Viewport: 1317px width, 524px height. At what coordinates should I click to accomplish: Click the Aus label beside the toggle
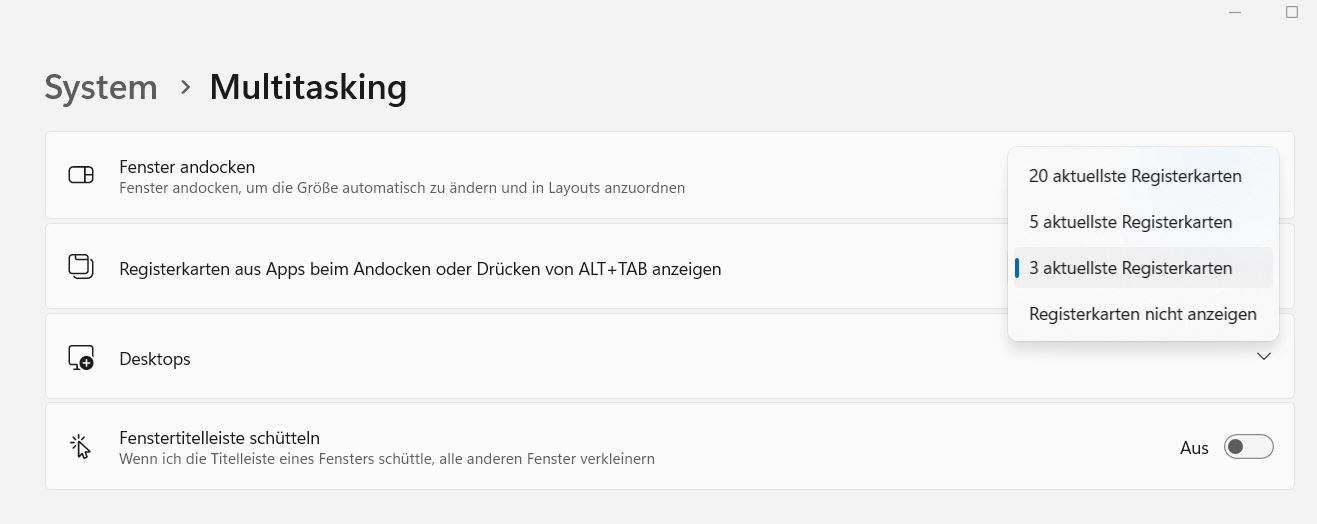[x=1194, y=448]
